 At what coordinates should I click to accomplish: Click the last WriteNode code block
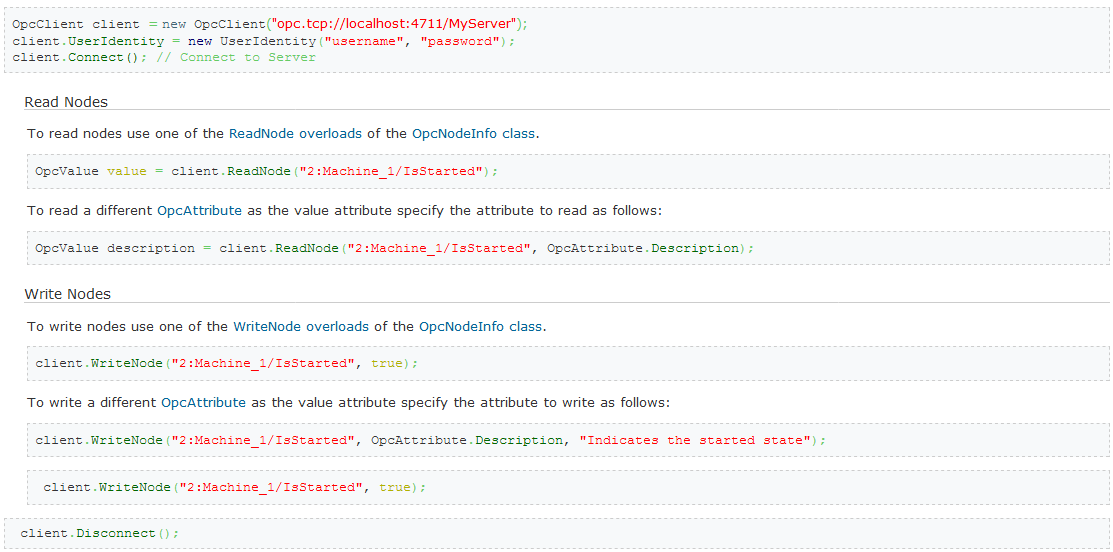click(x=568, y=487)
